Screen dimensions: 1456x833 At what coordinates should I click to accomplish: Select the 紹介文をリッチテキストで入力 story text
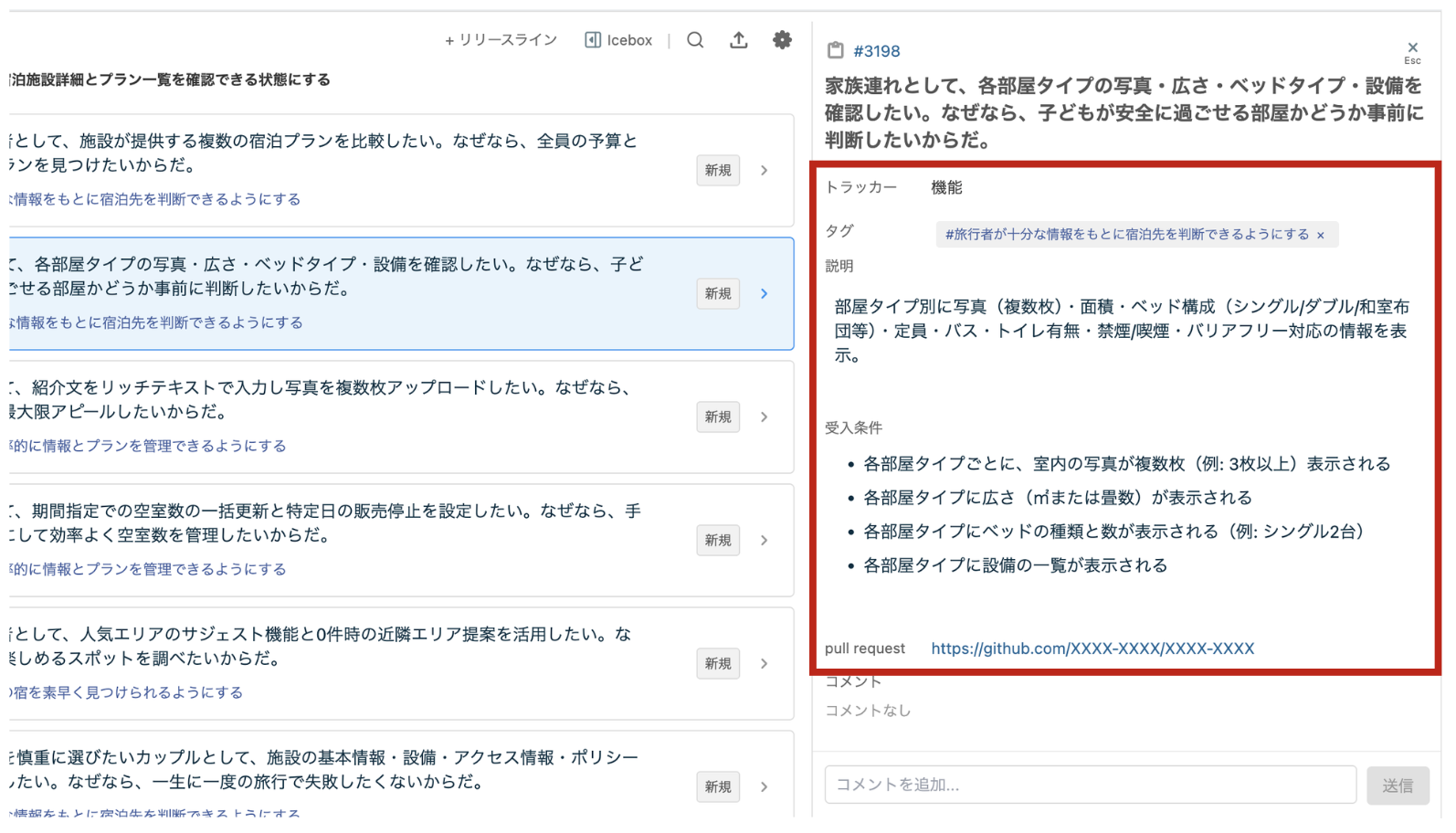(321, 399)
